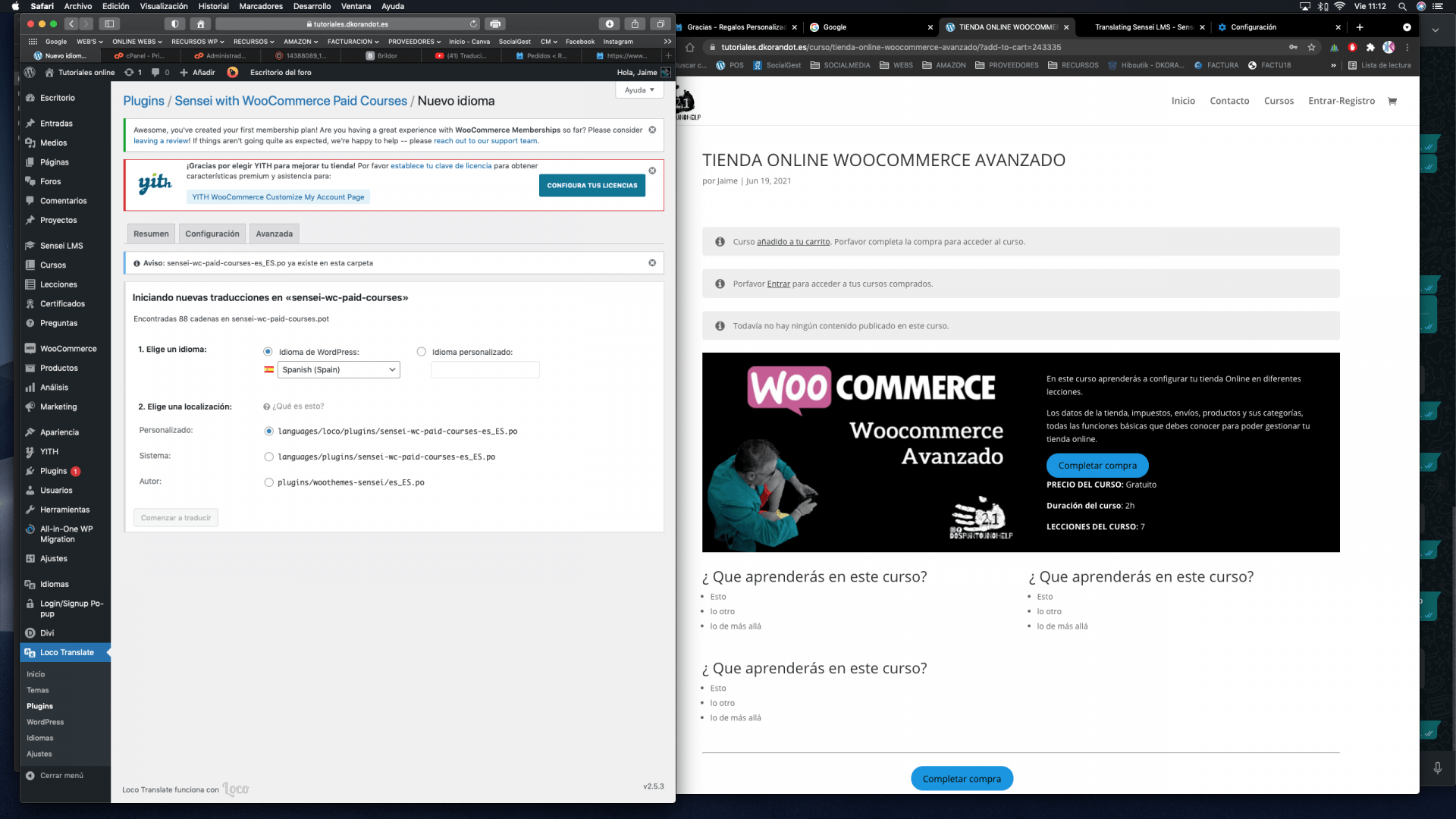This screenshot has height=819, width=1456.
Task: Click the shopping cart icon in Chrome page
Action: point(1392,101)
